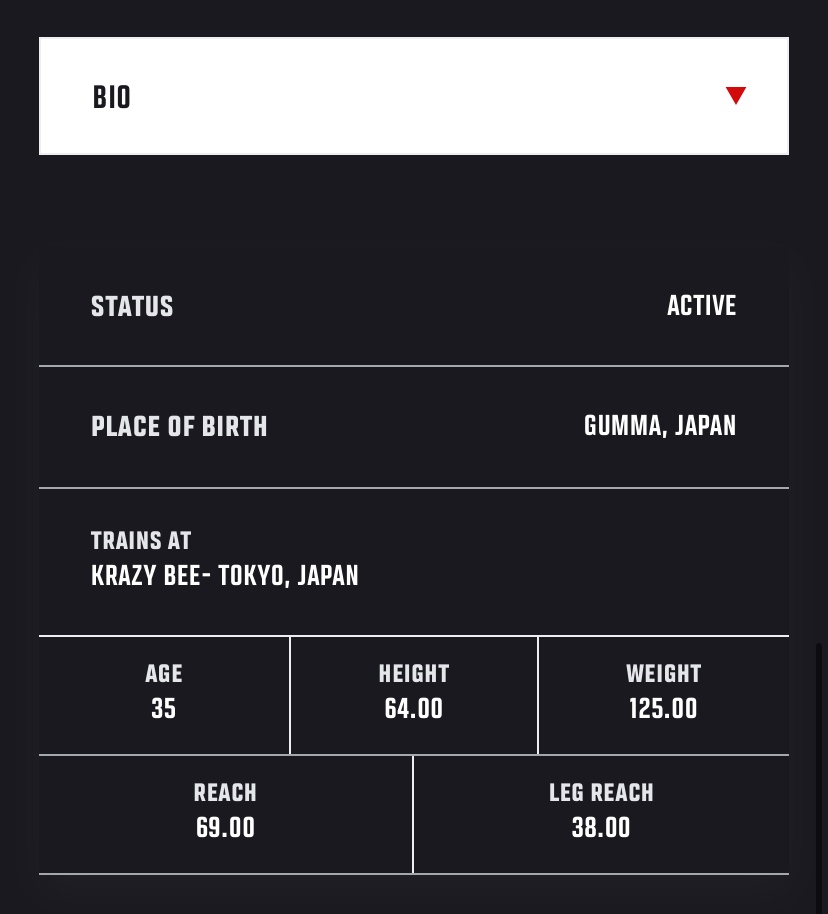The image size is (828, 914).
Task: Select the white BIO dropdown bar
Action: [x=414, y=96]
